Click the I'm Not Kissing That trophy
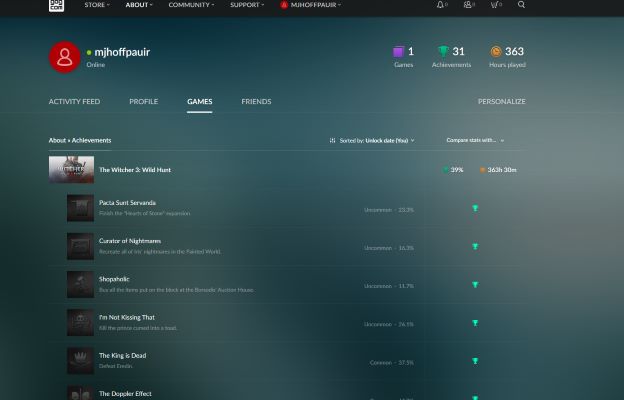 click(x=475, y=323)
